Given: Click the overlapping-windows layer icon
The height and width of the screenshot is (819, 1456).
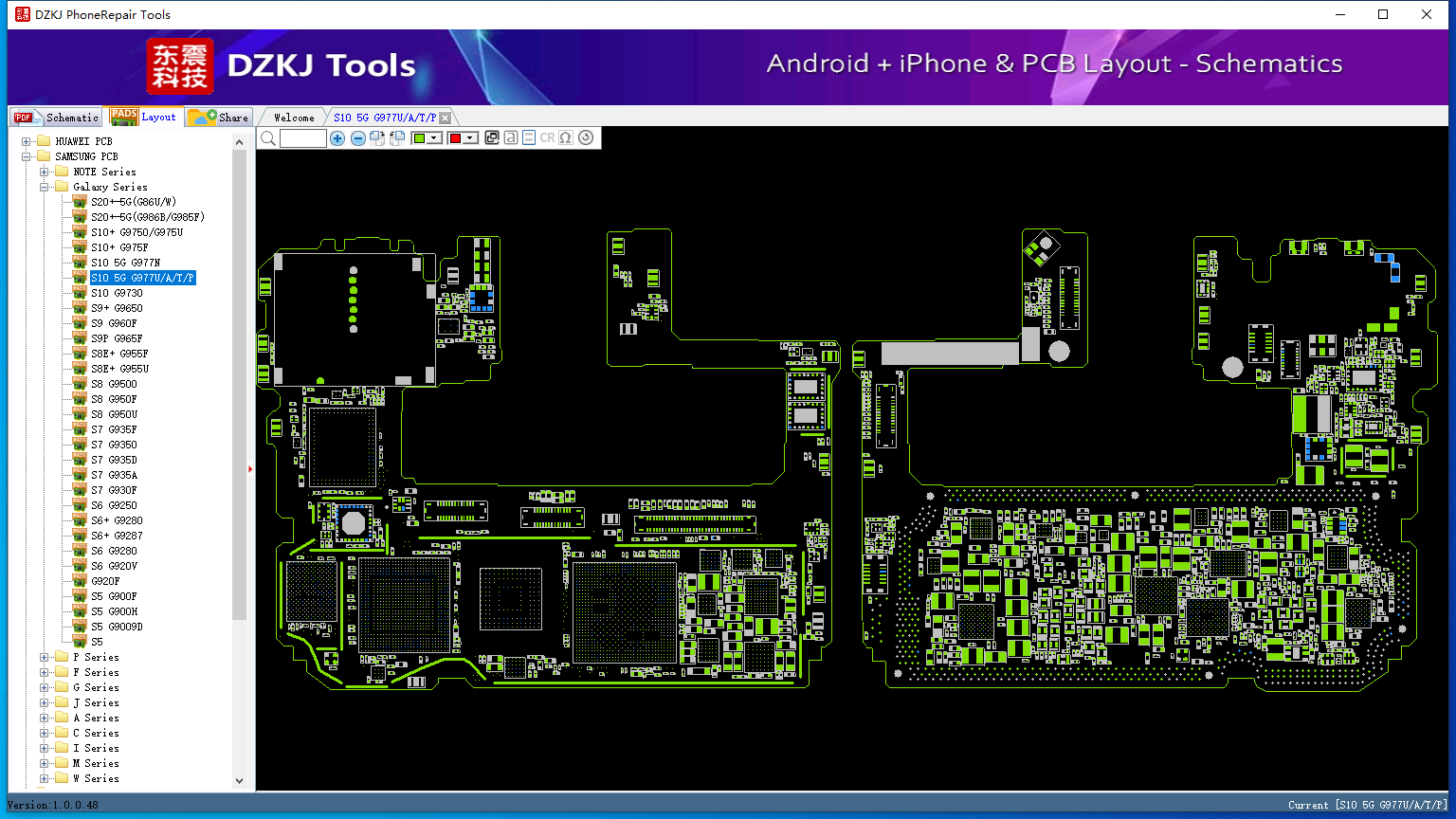Looking at the screenshot, I should pyautogui.click(x=491, y=138).
